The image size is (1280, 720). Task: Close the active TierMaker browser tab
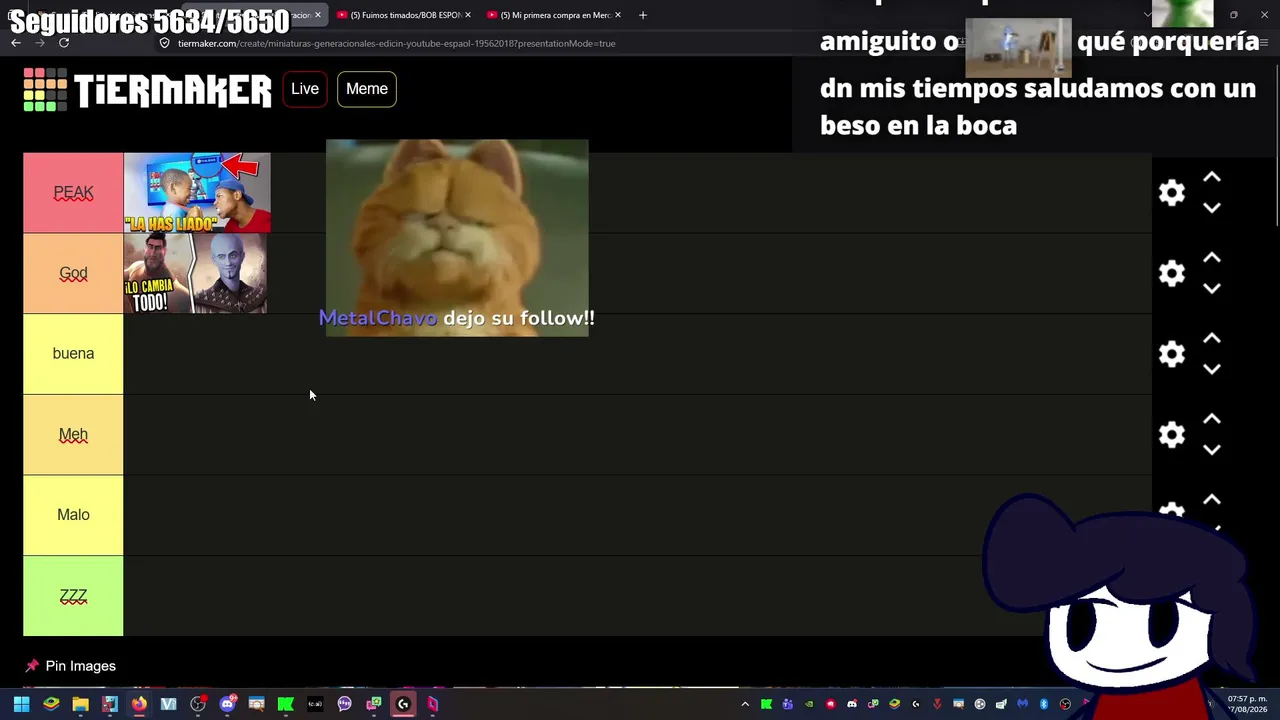[x=317, y=15]
